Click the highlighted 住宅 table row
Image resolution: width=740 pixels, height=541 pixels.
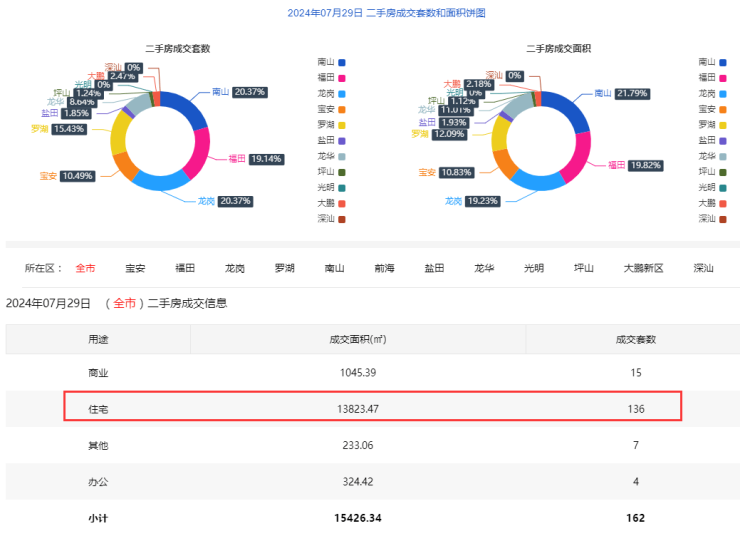click(x=372, y=408)
